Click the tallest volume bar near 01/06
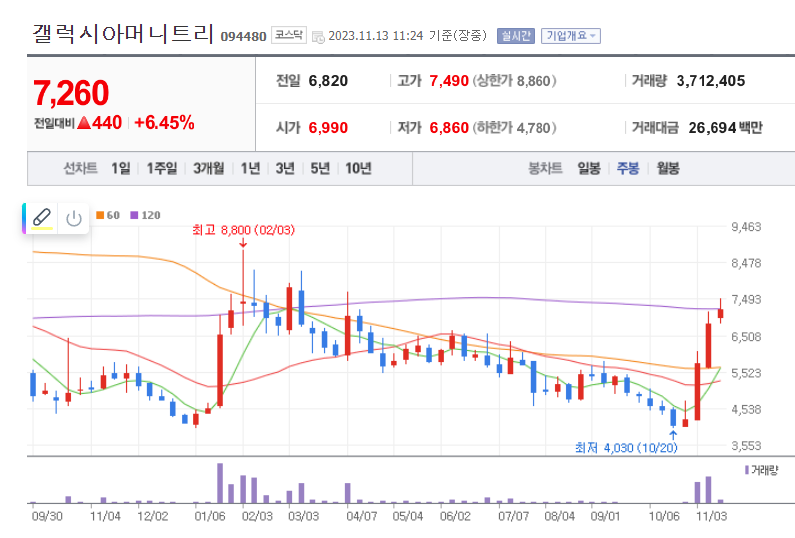Image resolution: width=795 pixels, height=538 pixels. click(220, 483)
